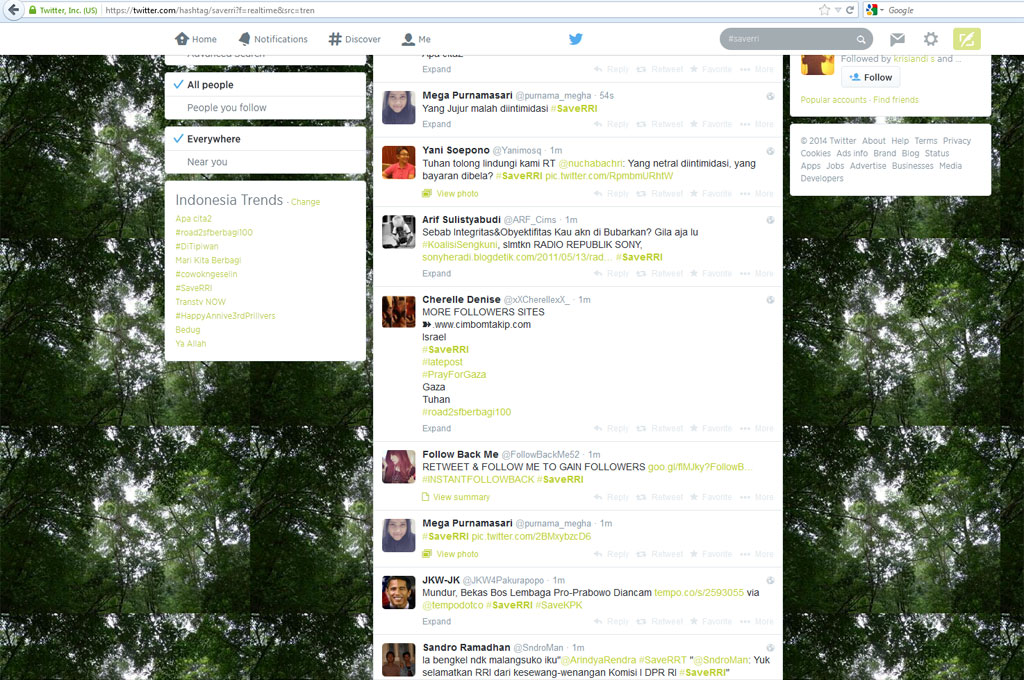Retweet the Follow Back Me tweet
This screenshot has height=680, width=1024.
coord(660,497)
